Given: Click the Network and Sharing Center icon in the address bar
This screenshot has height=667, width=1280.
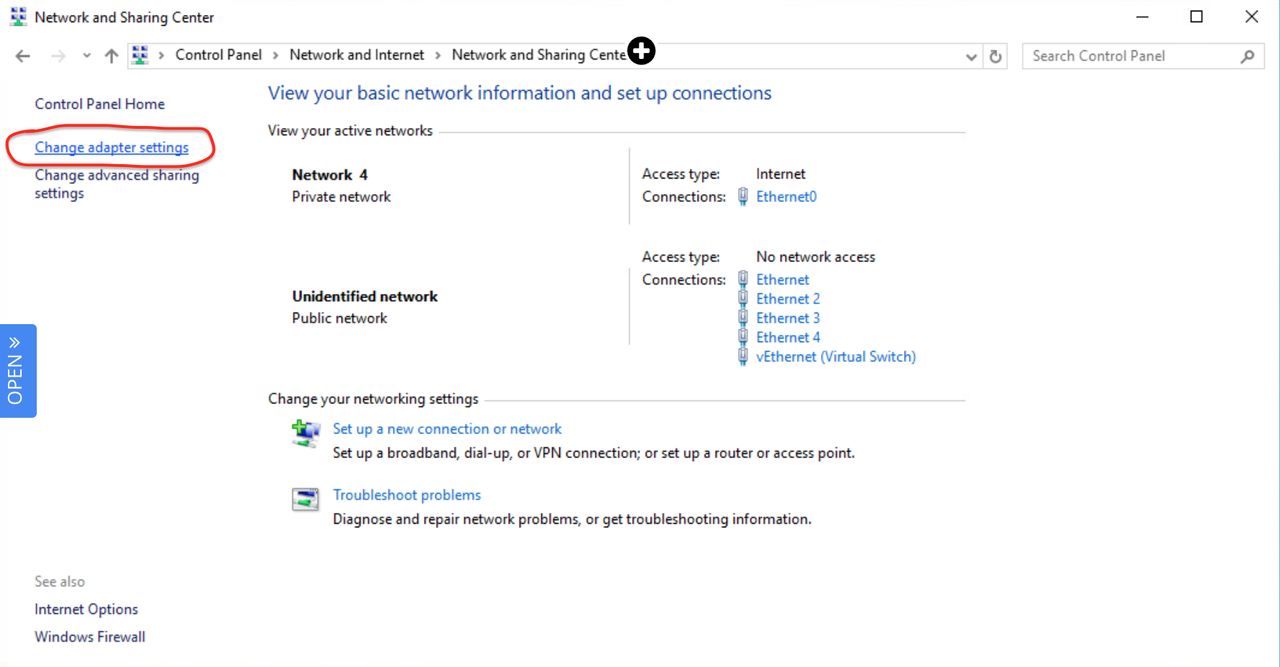Looking at the screenshot, I should (x=139, y=54).
